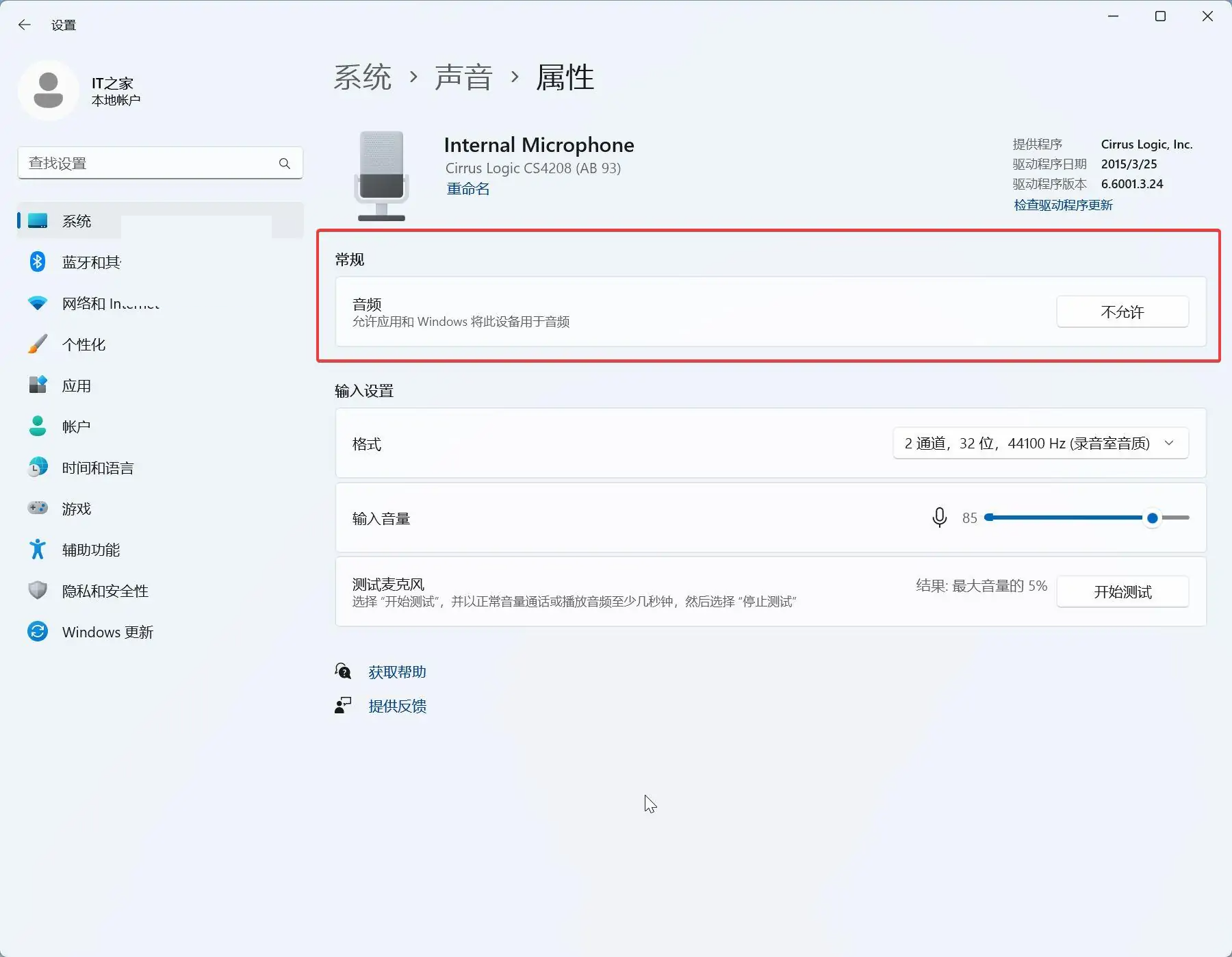Select 时间和语言 in the sidebar
This screenshot has width=1232, height=957.
click(97, 468)
